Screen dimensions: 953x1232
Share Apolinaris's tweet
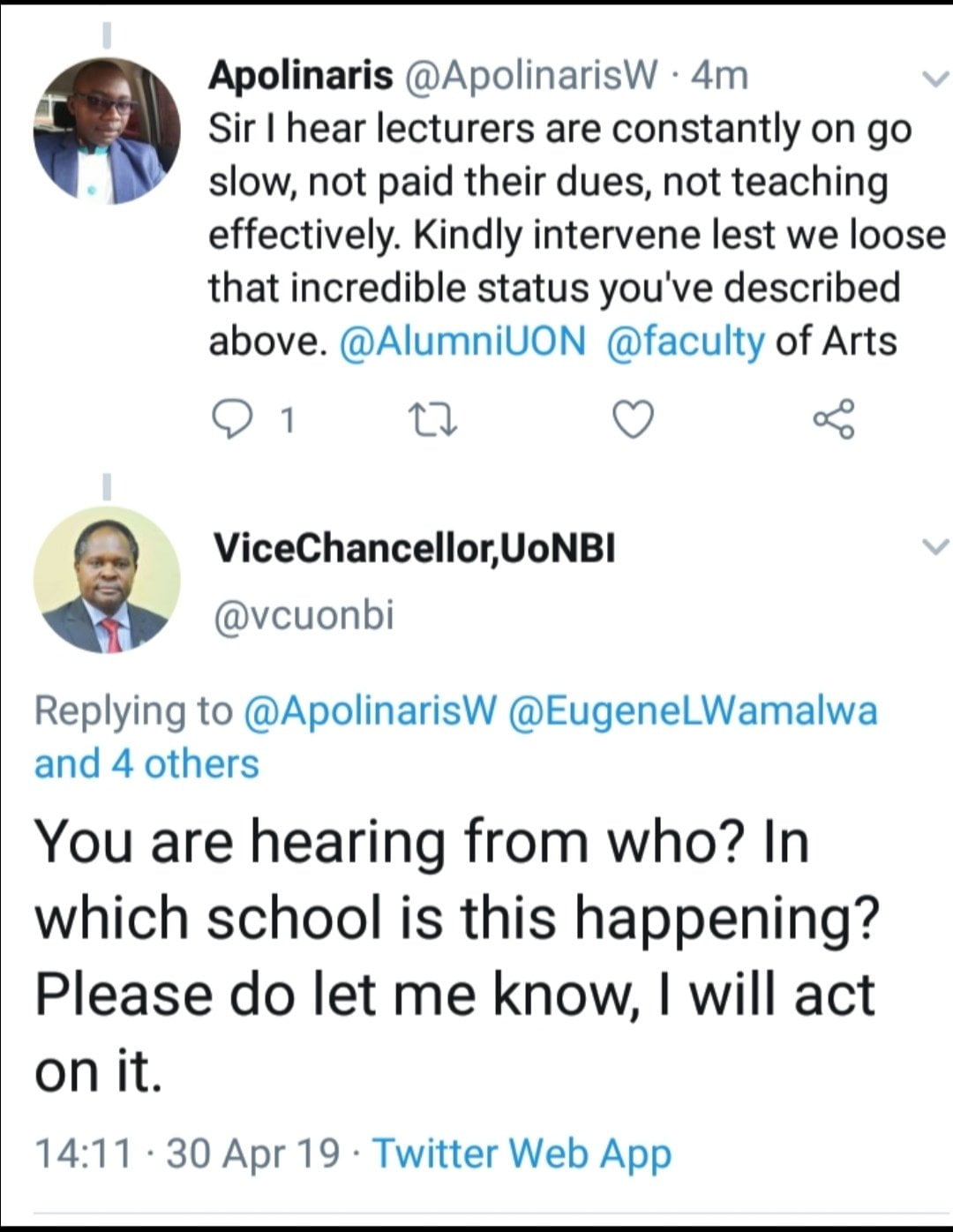click(833, 420)
